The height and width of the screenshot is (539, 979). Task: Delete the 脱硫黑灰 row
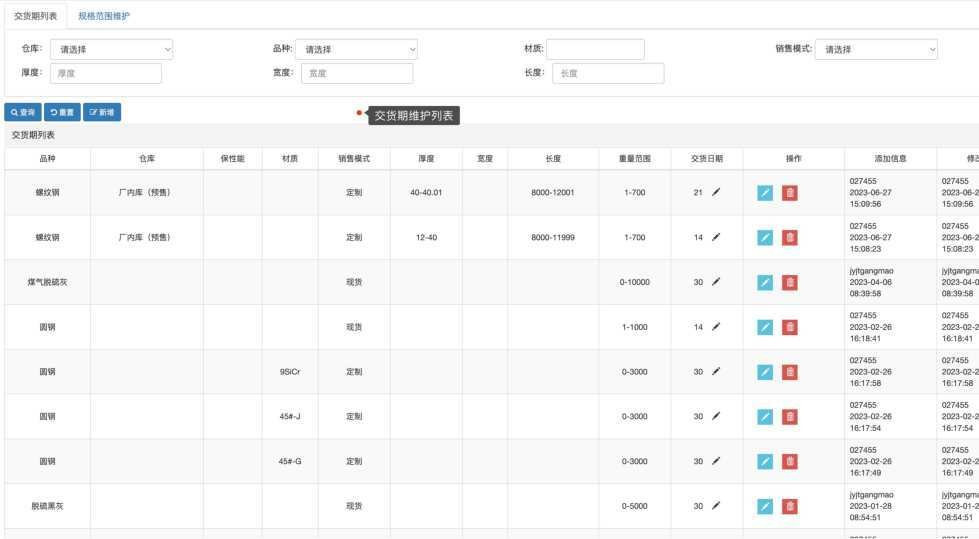pyautogui.click(x=790, y=507)
